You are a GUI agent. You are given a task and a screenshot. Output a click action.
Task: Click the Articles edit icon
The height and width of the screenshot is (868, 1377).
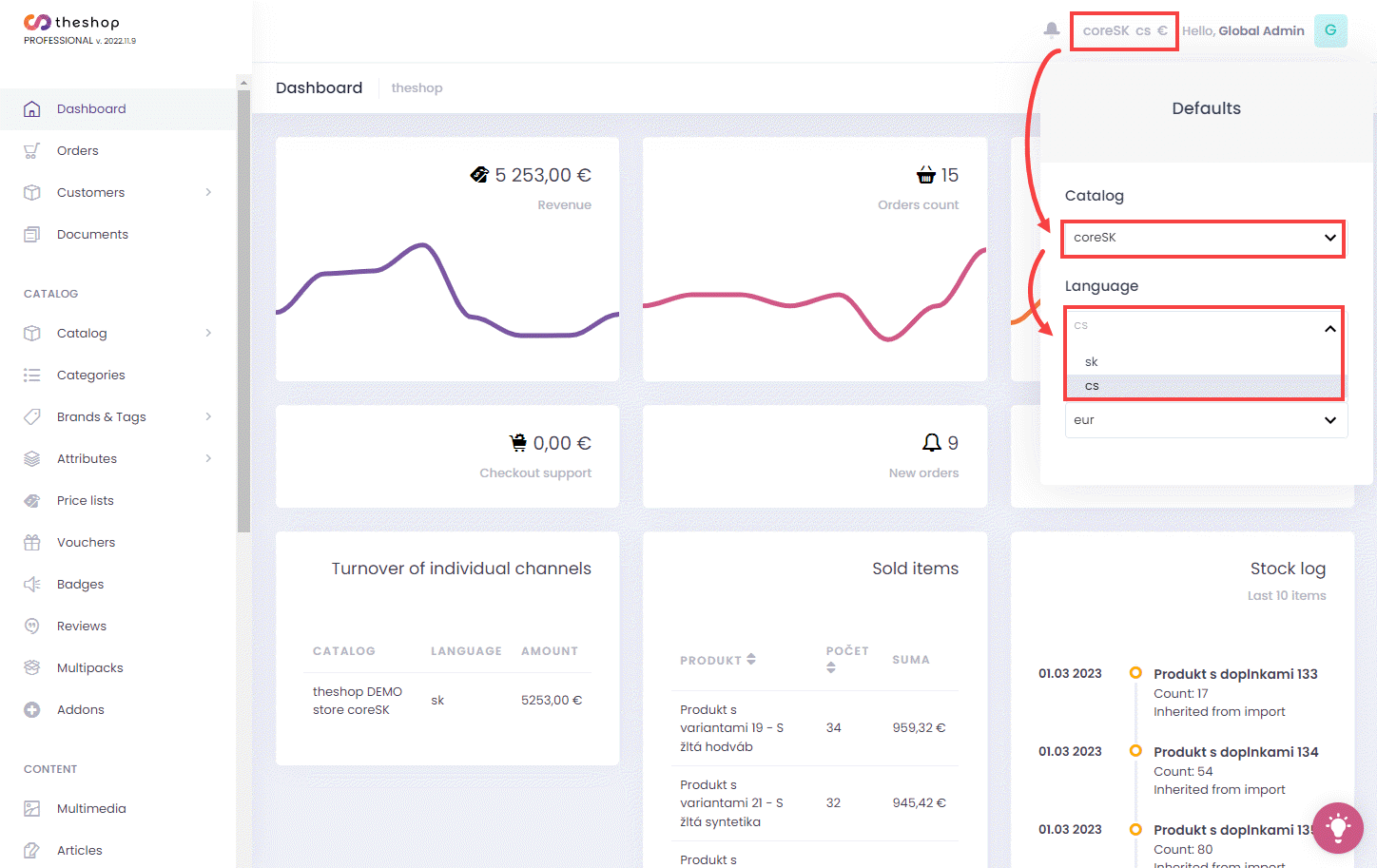coord(32,850)
